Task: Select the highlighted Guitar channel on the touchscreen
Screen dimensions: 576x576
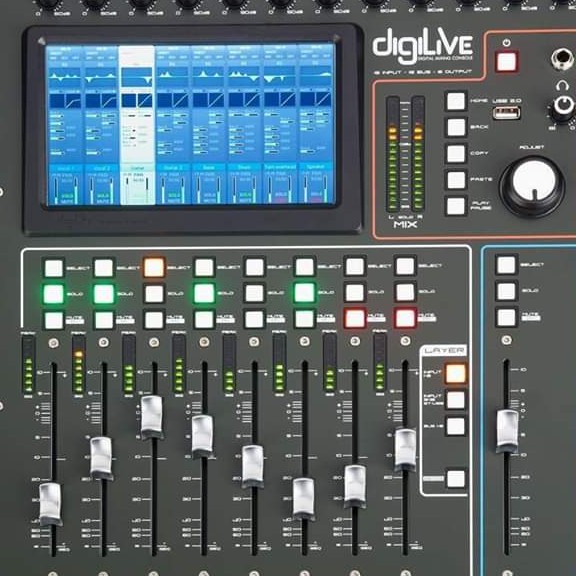Action: tap(137, 125)
